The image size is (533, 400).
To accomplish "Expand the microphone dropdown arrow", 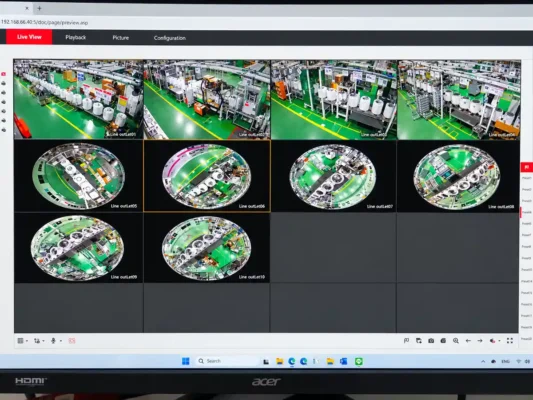I will click(x=61, y=341).
